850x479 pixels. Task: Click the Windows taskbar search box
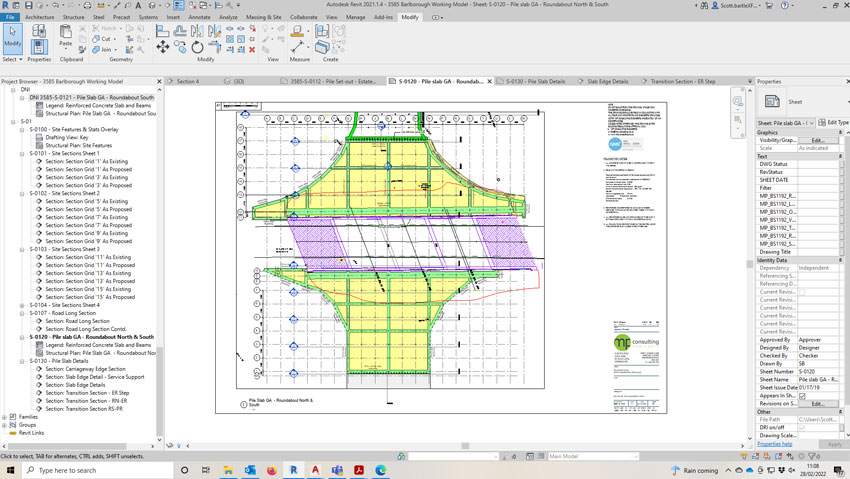(x=95, y=469)
